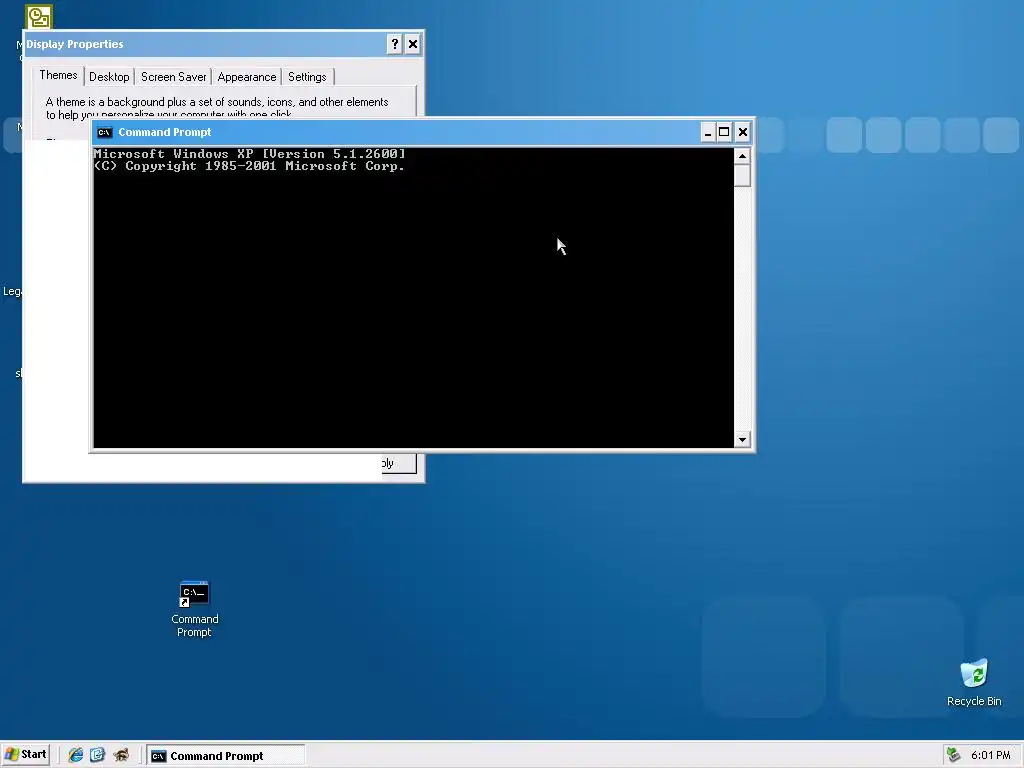The height and width of the screenshot is (768, 1024).
Task: Maximize the Command Prompt window
Action: [x=724, y=133]
